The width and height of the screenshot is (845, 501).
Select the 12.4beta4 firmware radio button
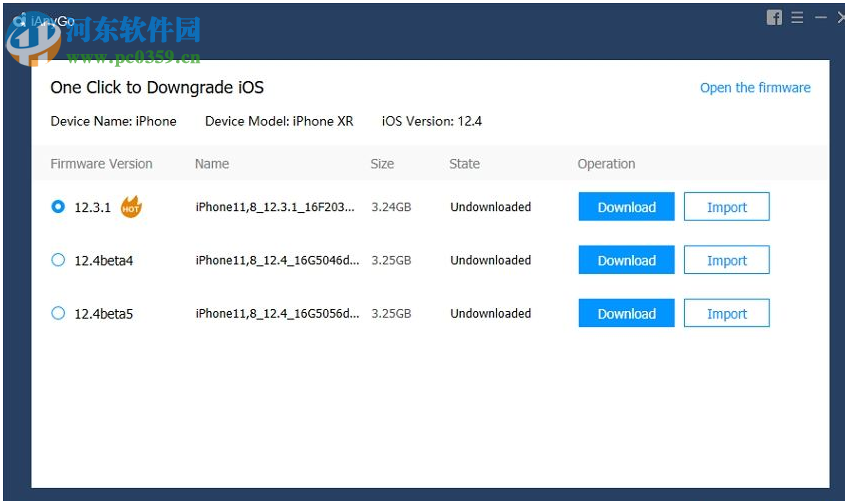58,260
